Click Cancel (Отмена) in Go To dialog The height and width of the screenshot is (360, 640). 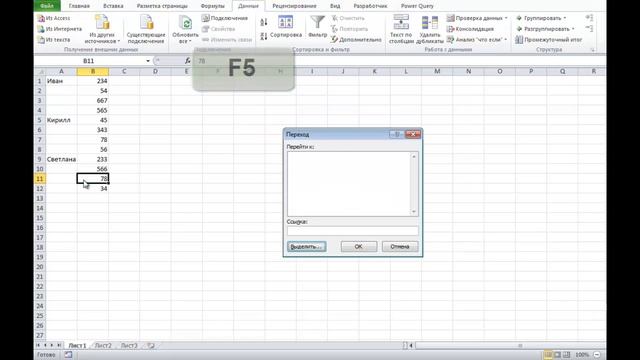point(400,247)
